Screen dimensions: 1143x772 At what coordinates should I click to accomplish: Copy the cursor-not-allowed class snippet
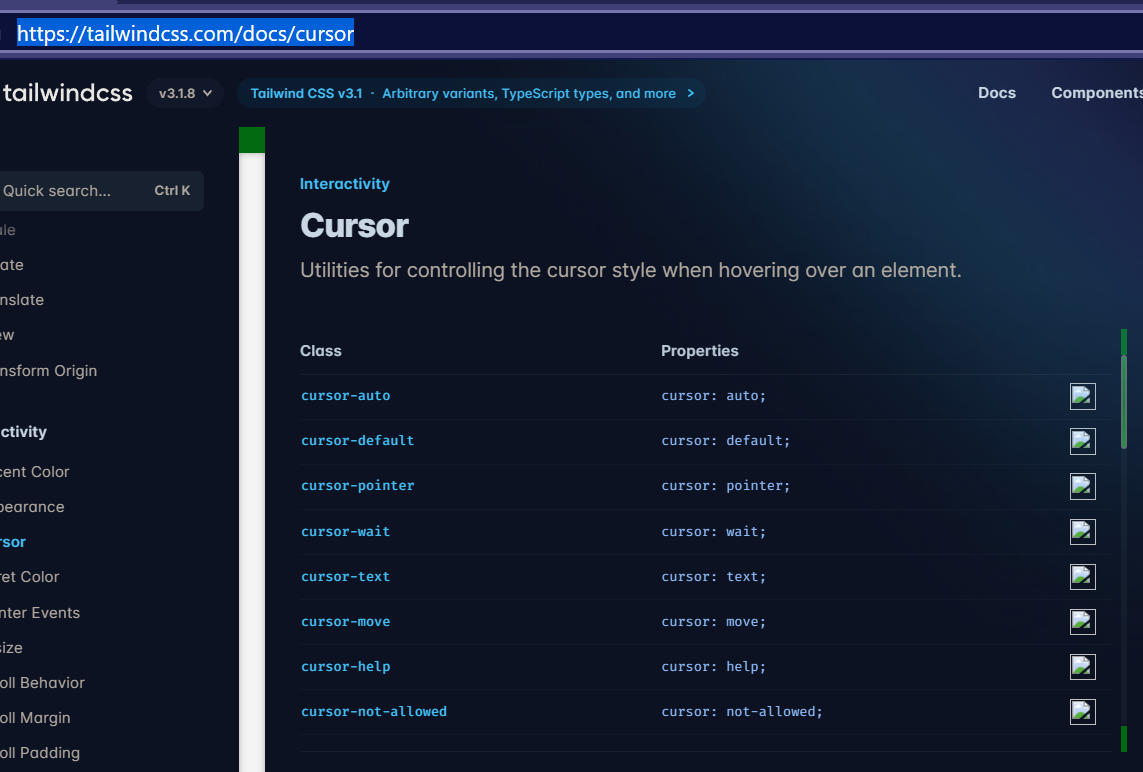pos(1082,711)
